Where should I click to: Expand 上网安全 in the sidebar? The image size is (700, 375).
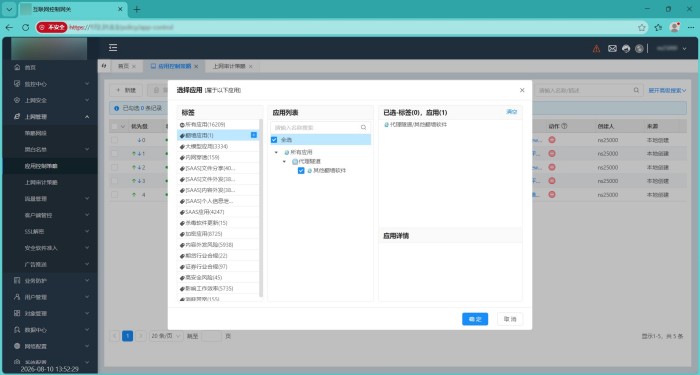pos(49,100)
